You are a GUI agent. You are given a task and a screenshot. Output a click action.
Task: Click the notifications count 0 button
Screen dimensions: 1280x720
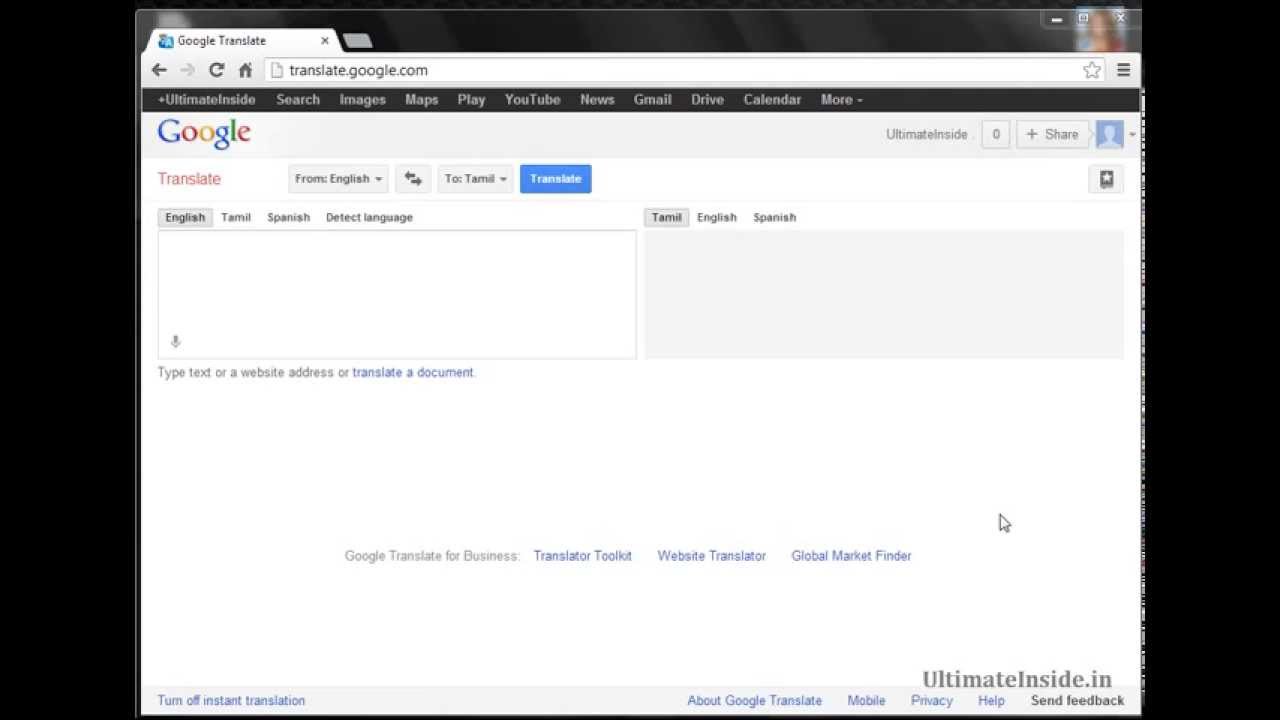[995, 134]
